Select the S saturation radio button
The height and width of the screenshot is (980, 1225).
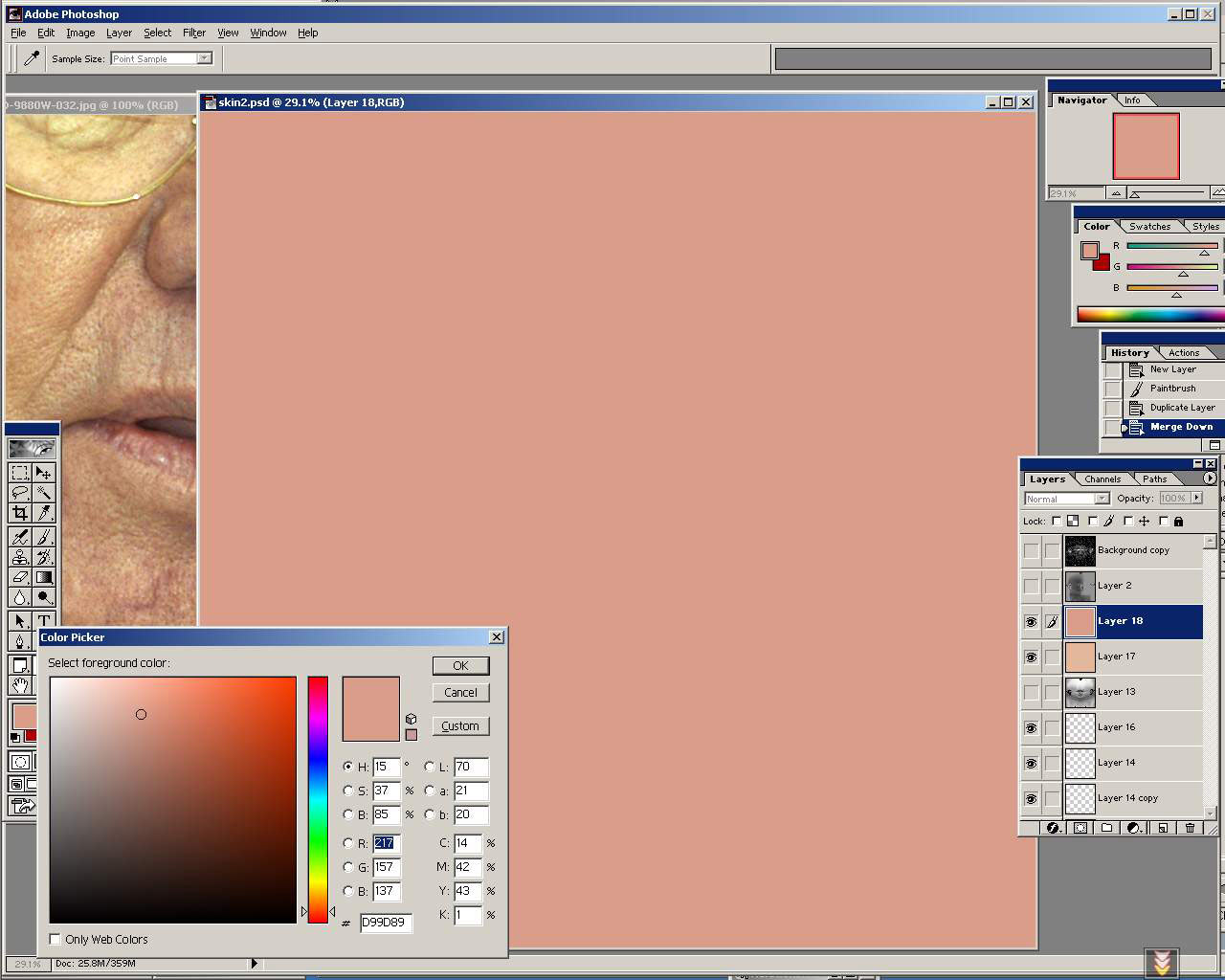pyautogui.click(x=348, y=791)
